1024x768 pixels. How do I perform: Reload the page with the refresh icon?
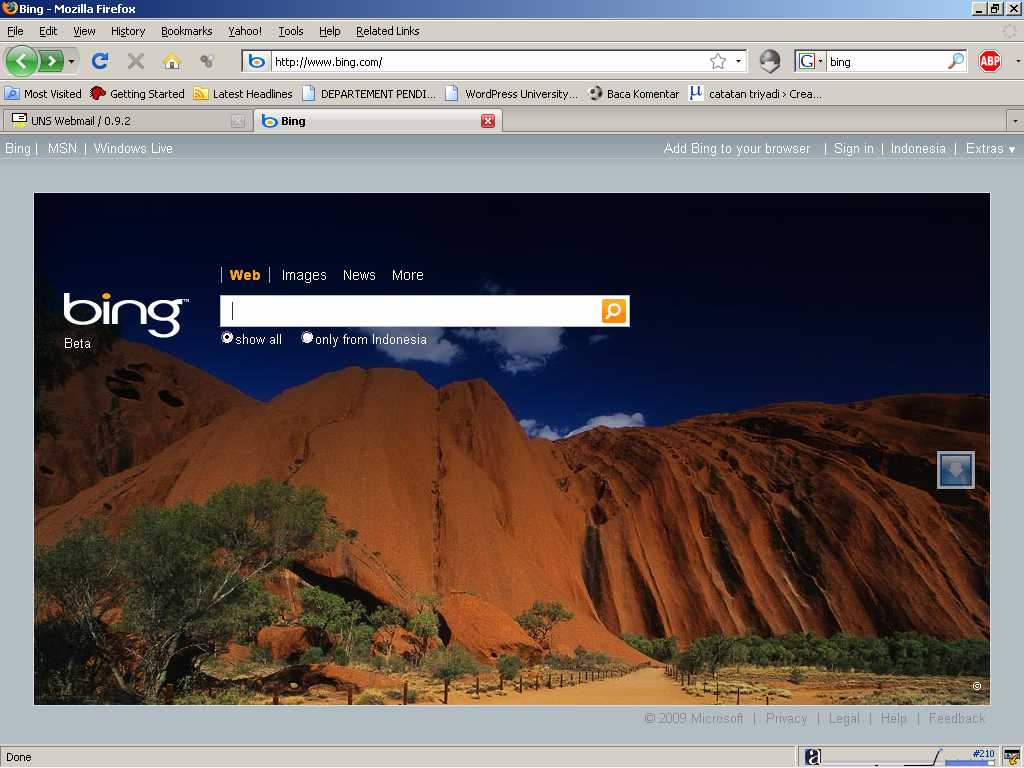point(100,61)
